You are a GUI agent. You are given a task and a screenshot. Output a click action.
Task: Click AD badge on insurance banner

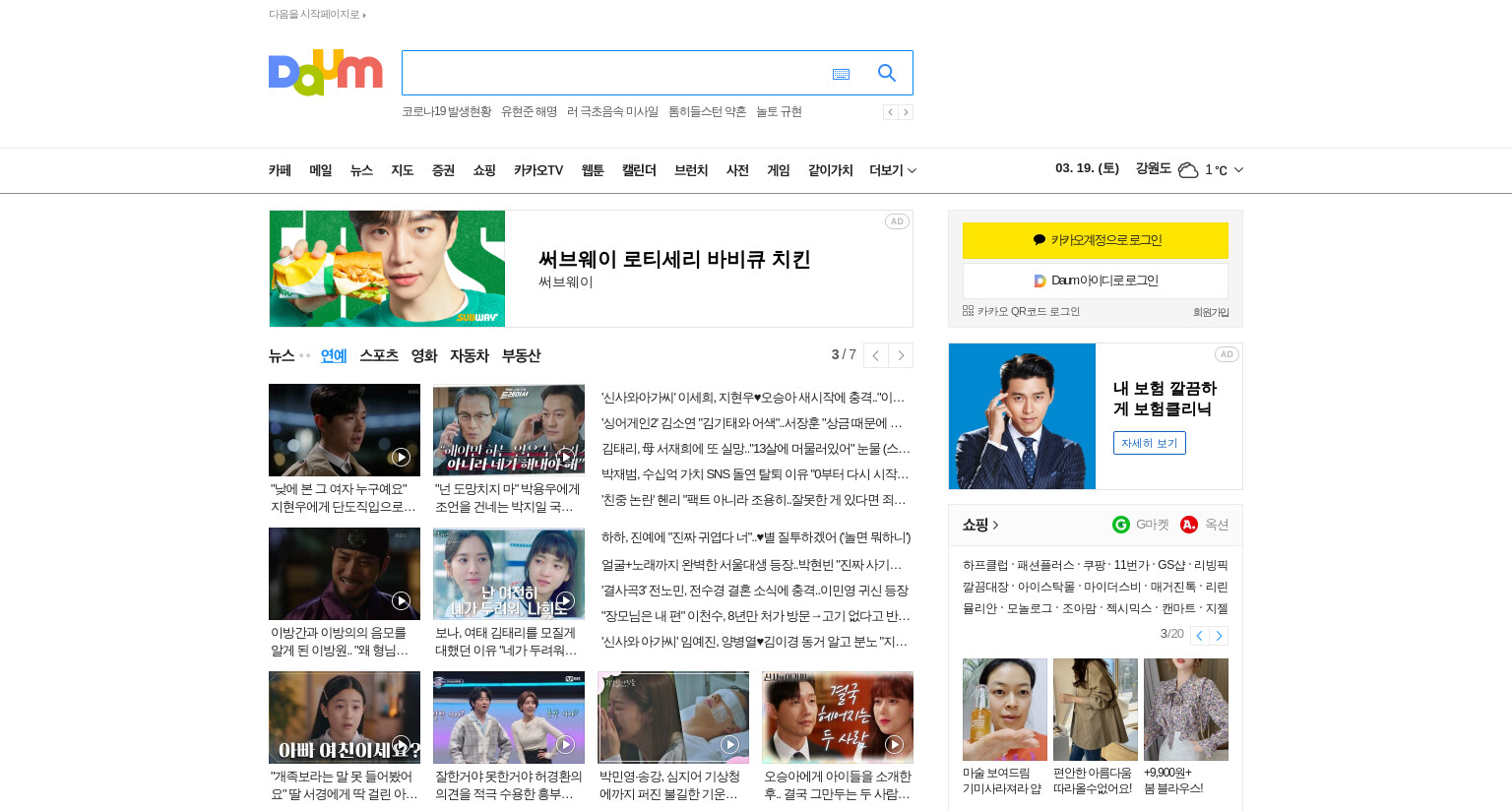[1227, 354]
